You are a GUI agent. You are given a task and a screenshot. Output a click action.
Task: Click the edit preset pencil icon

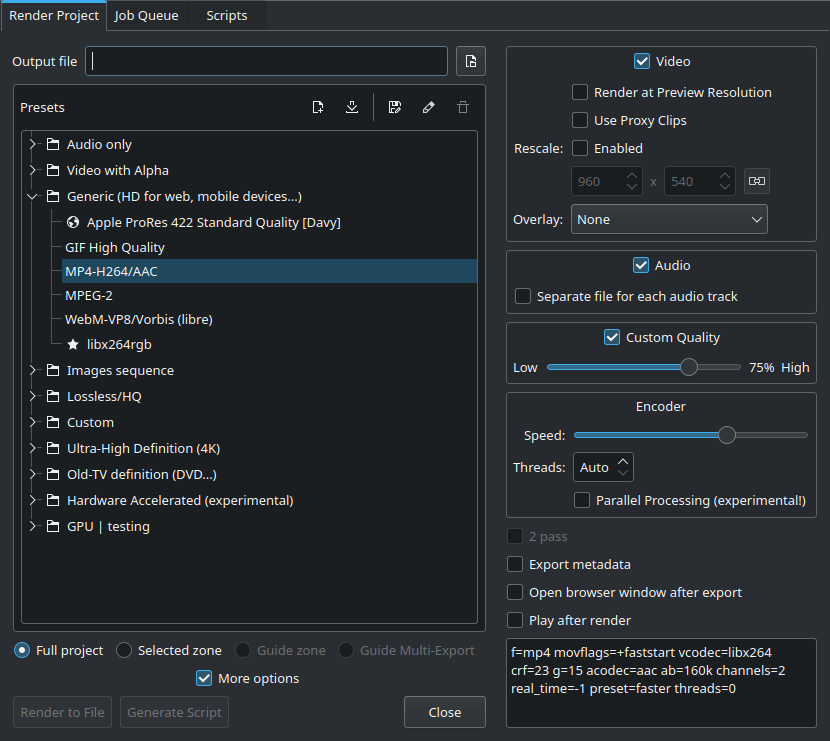429,108
